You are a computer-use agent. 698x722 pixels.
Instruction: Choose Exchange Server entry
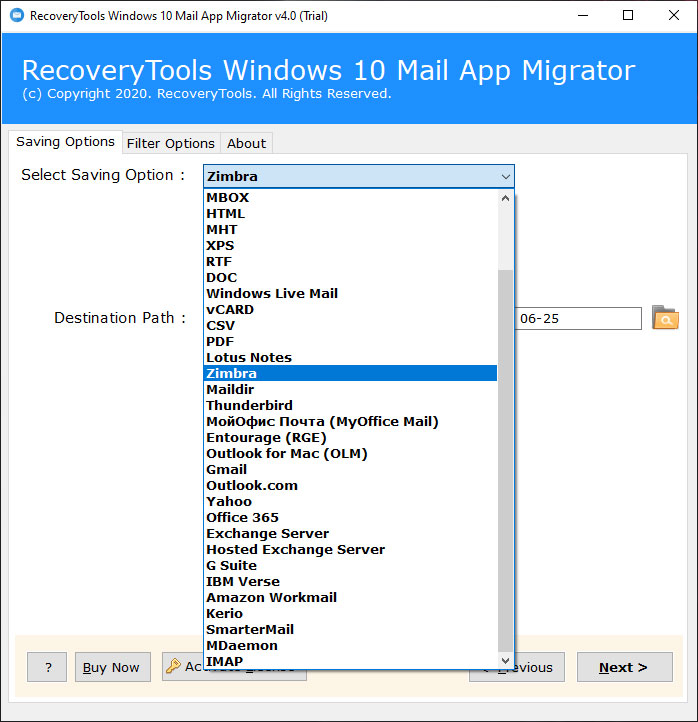[350, 533]
